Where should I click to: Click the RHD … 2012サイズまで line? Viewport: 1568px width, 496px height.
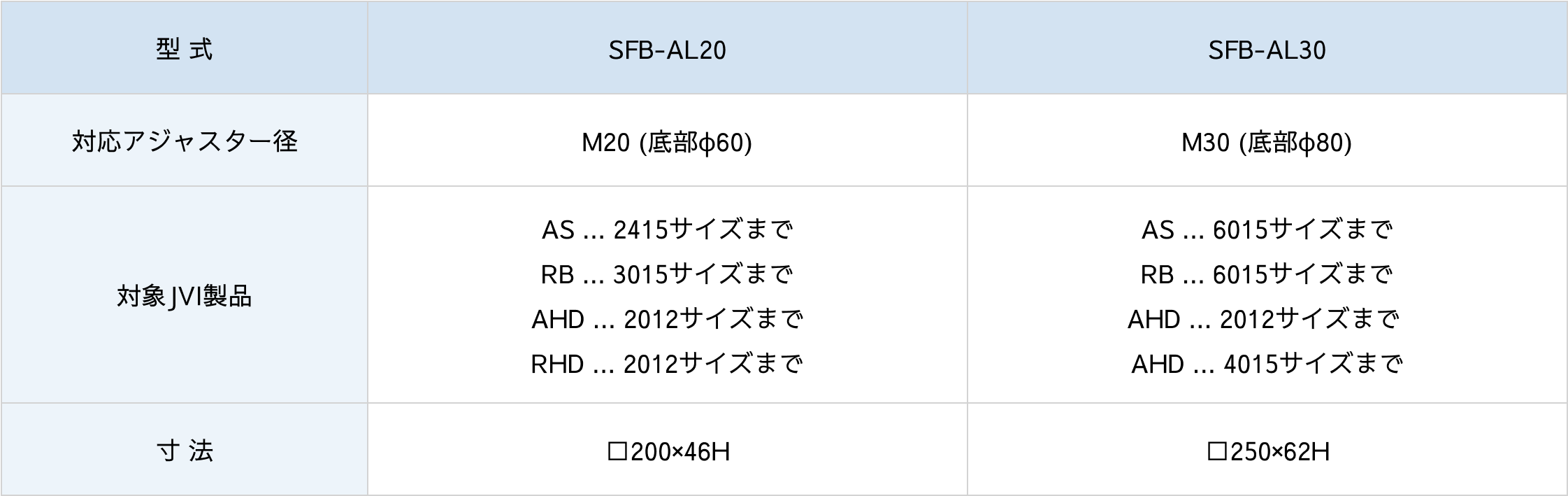pos(667,364)
